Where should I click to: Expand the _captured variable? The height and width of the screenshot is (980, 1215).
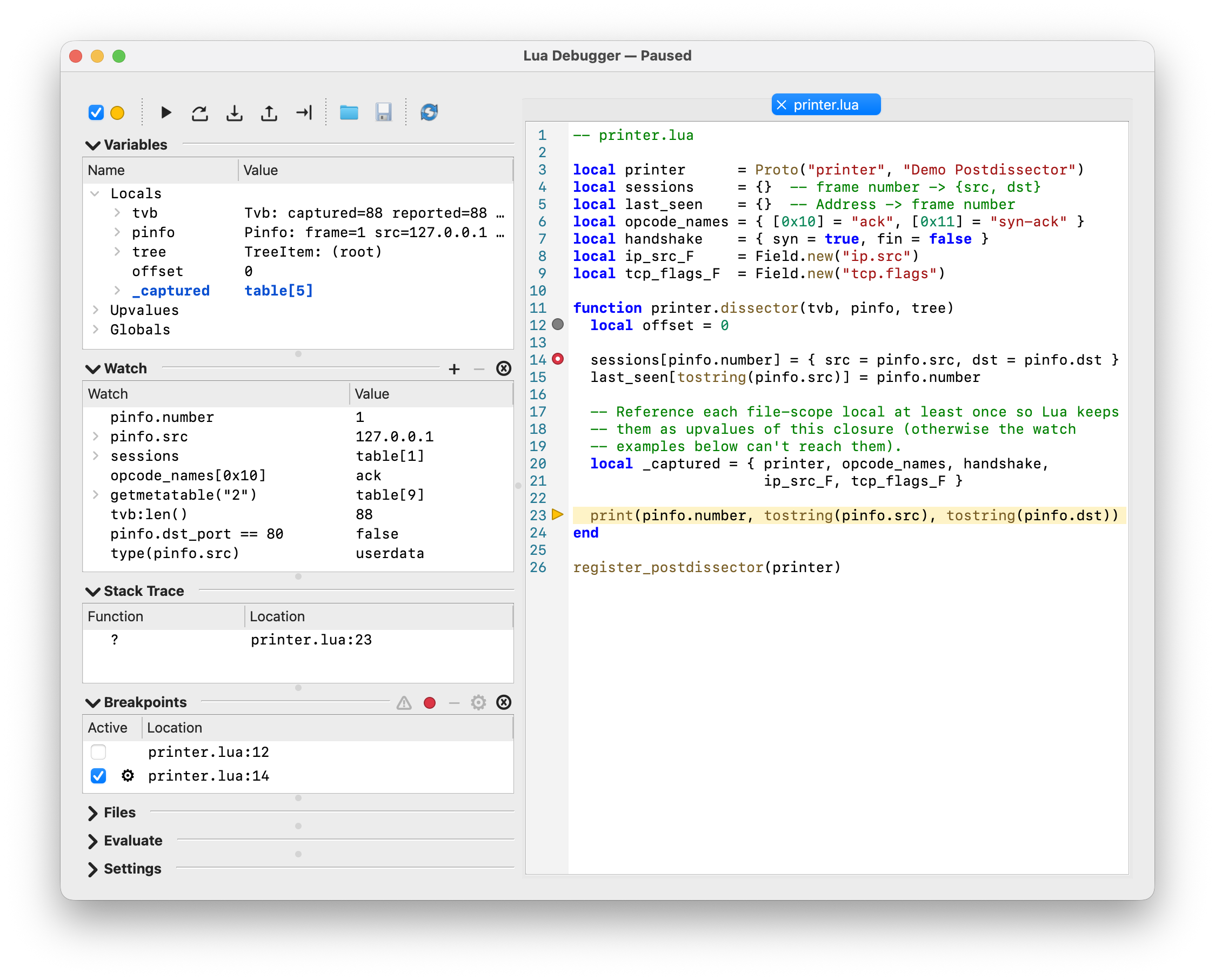117,291
